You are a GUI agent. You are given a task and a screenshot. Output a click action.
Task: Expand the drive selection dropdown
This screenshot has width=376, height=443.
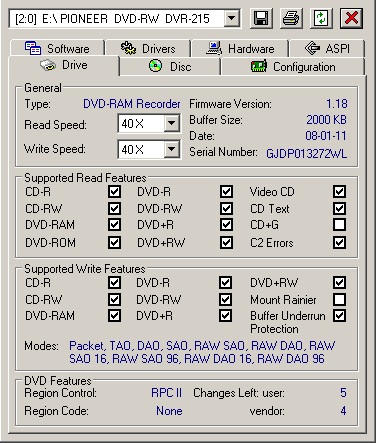231,18
